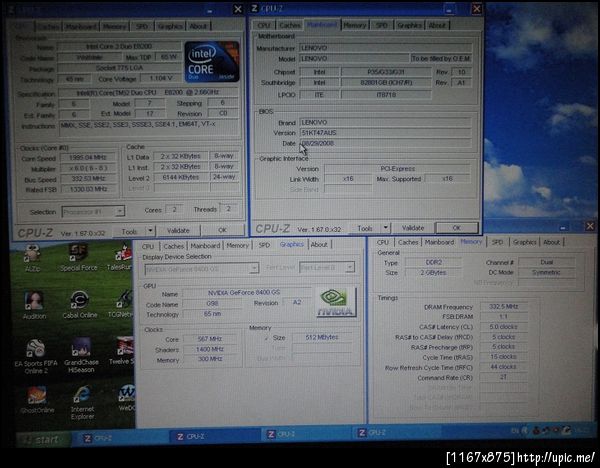The image size is (600, 468).
Task: Click the CPU-Z title bar icon of the Mainboard window
Action: coord(254,8)
